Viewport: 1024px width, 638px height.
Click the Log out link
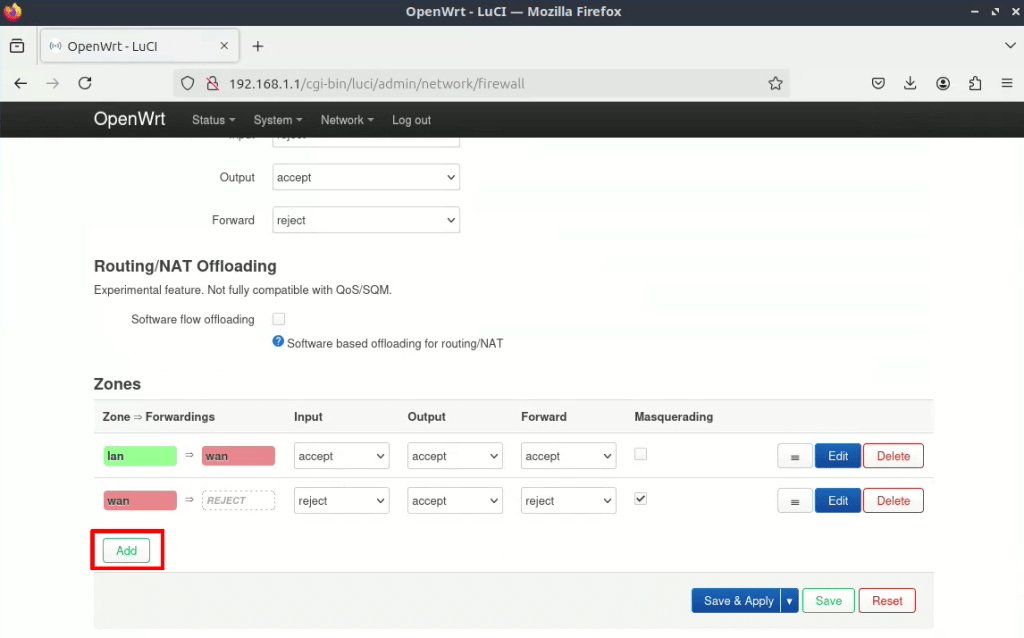click(411, 120)
